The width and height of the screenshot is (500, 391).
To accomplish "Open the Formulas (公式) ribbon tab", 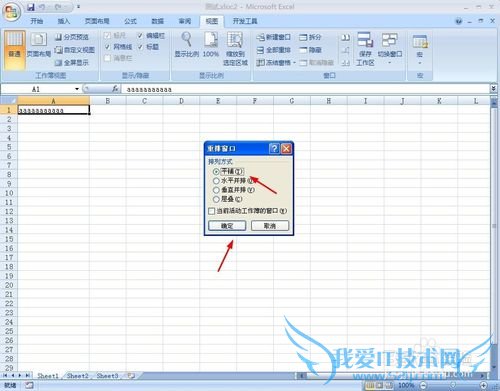I will [x=130, y=21].
